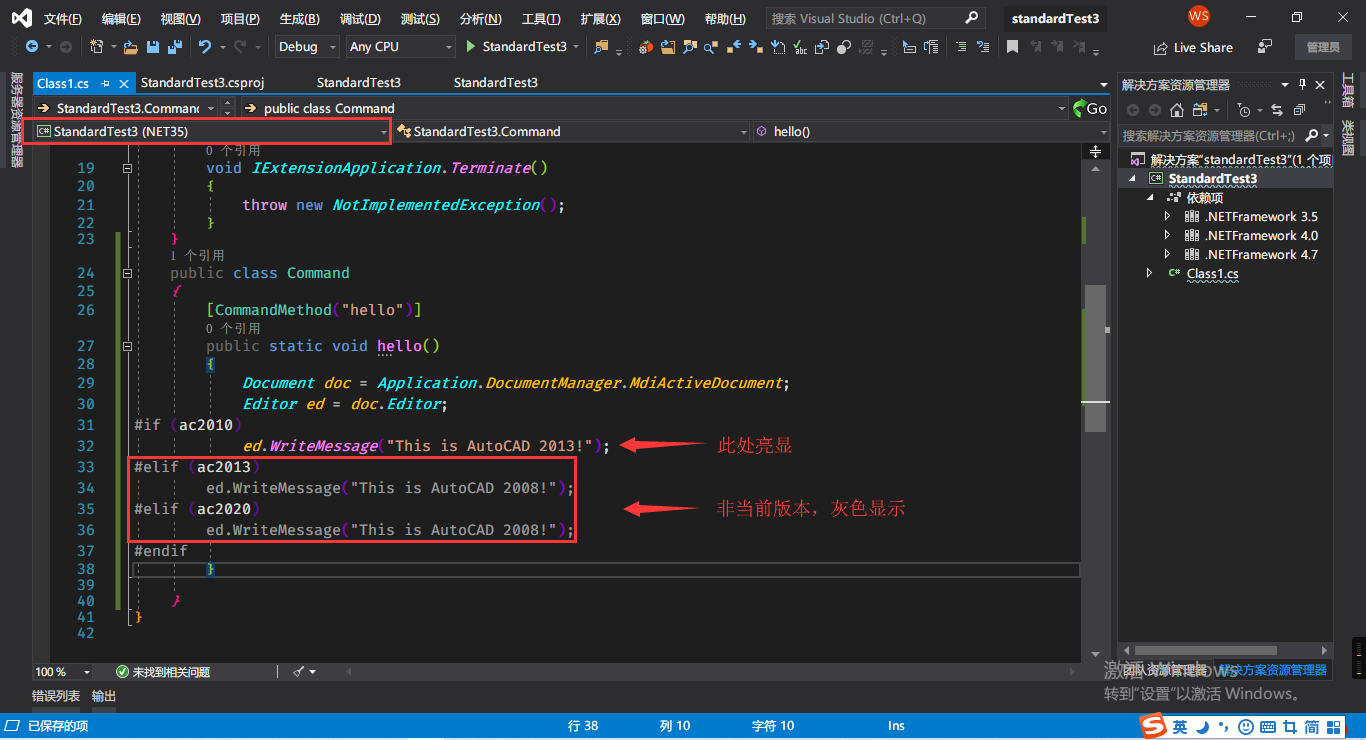Image resolution: width=1366 pixels, height=740 pixels.
Task: Select the solution "standardTest3" root node
Action: coord(1240,160)
